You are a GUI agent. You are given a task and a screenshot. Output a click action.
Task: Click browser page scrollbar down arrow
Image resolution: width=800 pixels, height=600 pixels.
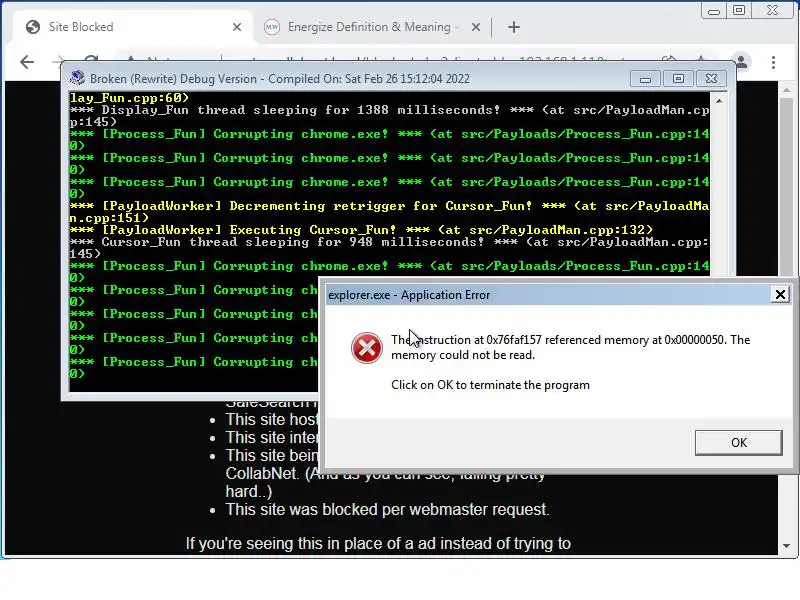tap(786, 546)
